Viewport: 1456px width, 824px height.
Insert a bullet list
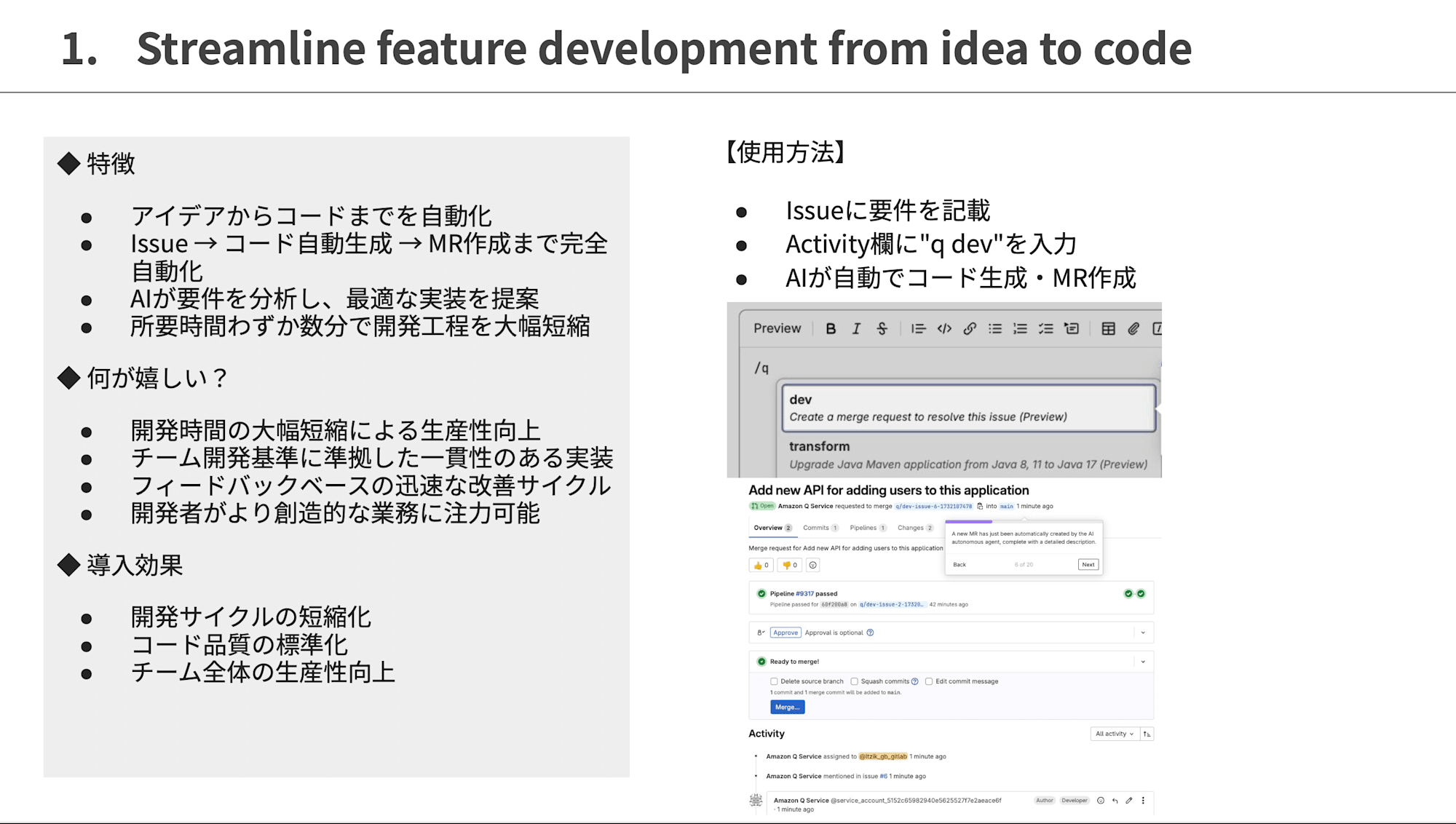click(995, 329)
